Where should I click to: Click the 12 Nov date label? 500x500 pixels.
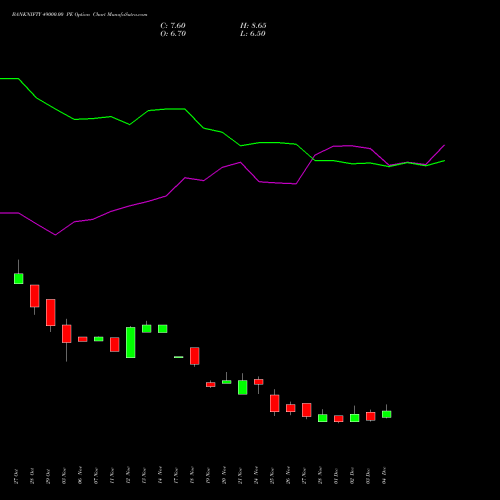128,475
